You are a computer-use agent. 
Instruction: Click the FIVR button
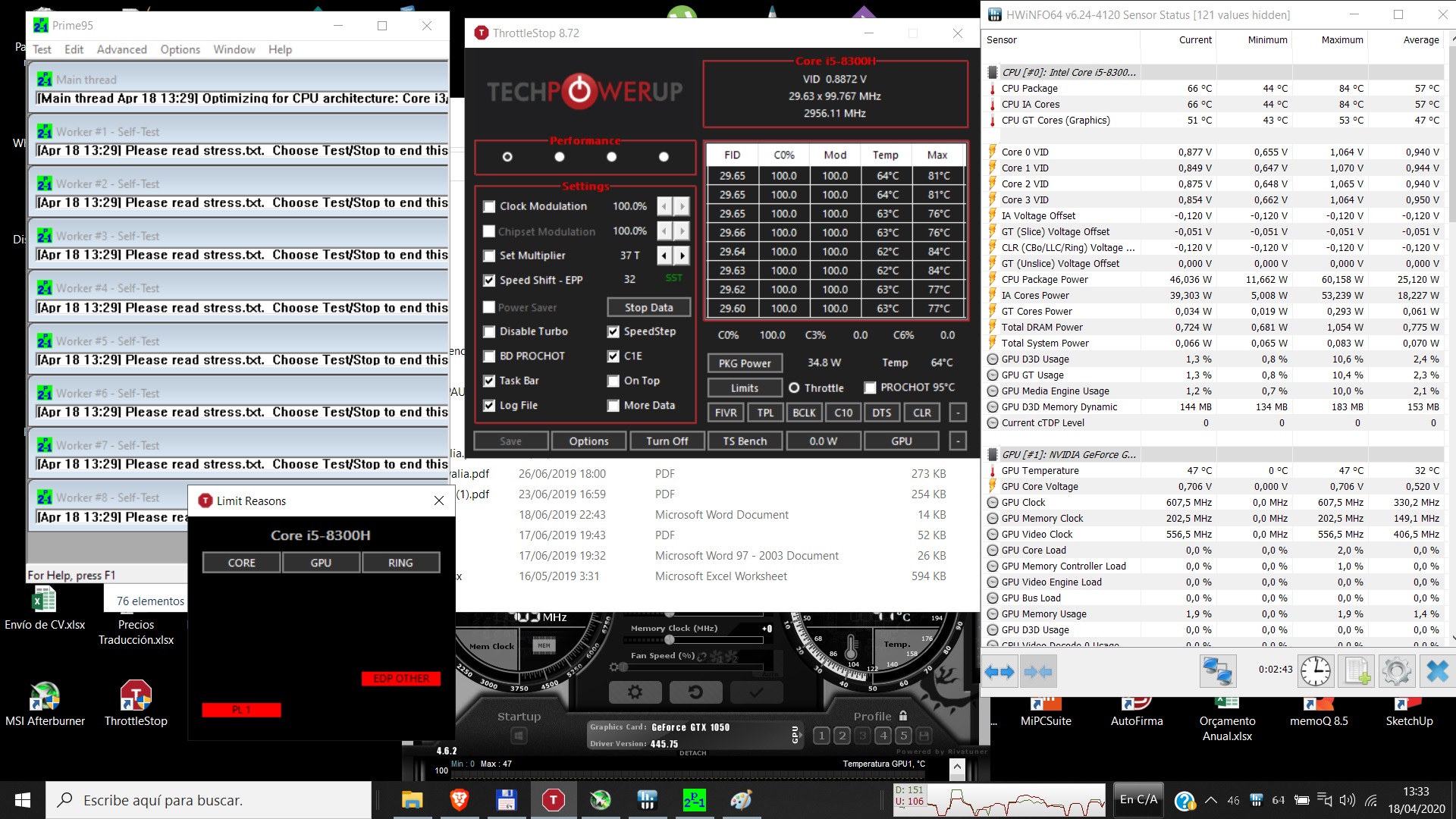725,413
